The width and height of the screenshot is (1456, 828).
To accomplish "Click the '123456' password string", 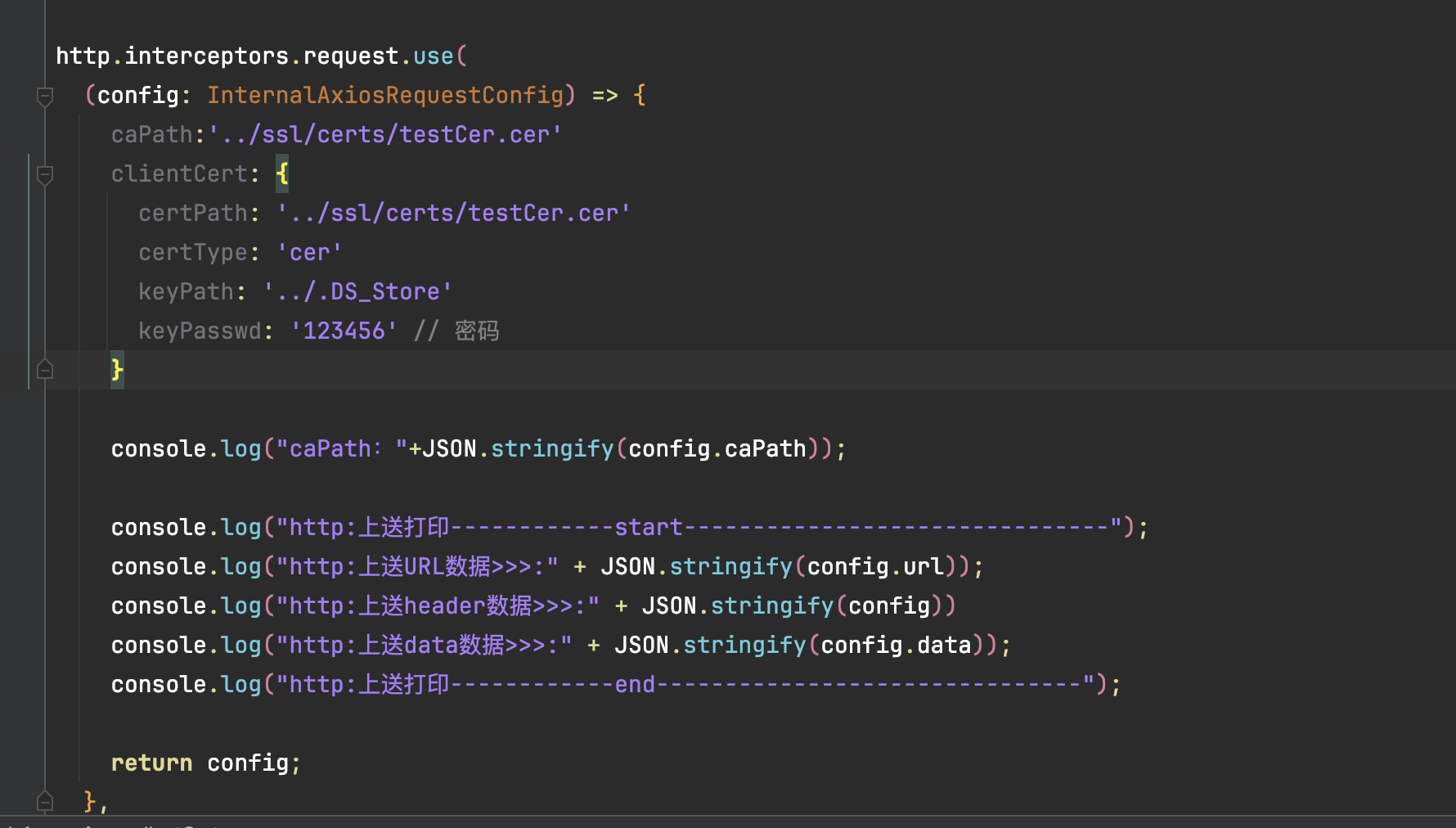I will [x=344, y=331].
